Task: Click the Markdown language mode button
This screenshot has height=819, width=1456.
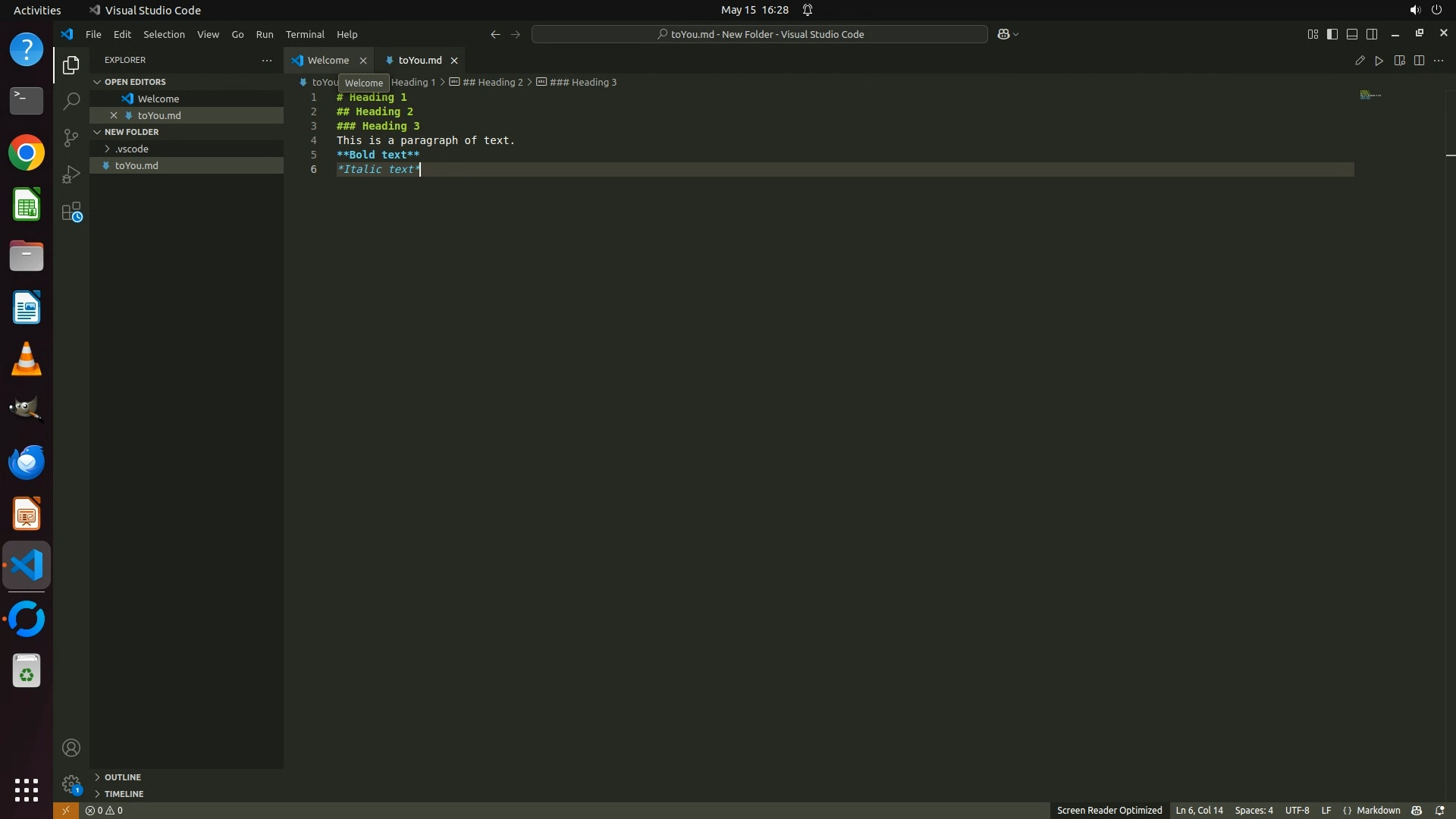Action: (x=1377, y=810)
